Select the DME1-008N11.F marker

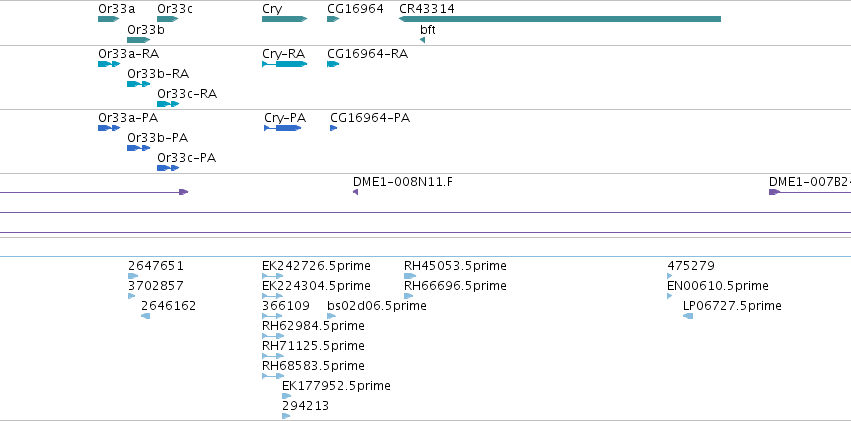(355, 192)
